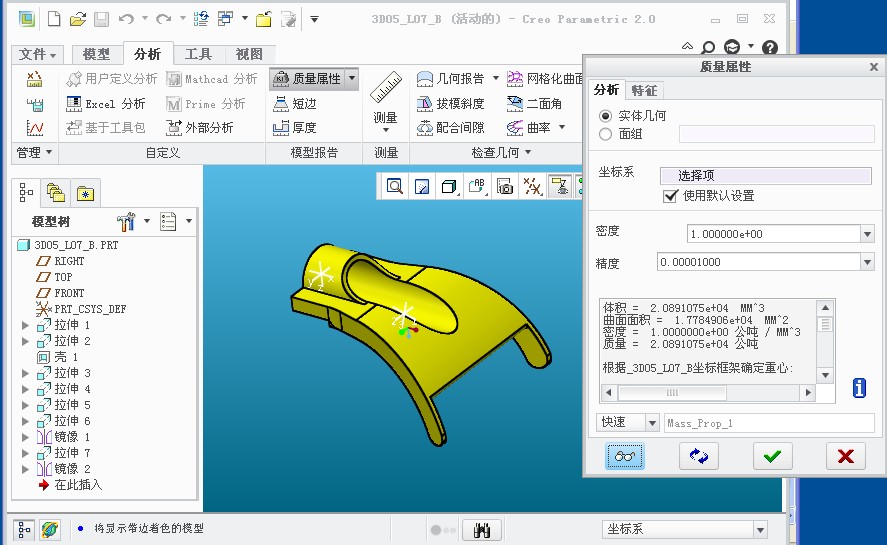Click the glasses preview button in the dialog

click(625, 456)
